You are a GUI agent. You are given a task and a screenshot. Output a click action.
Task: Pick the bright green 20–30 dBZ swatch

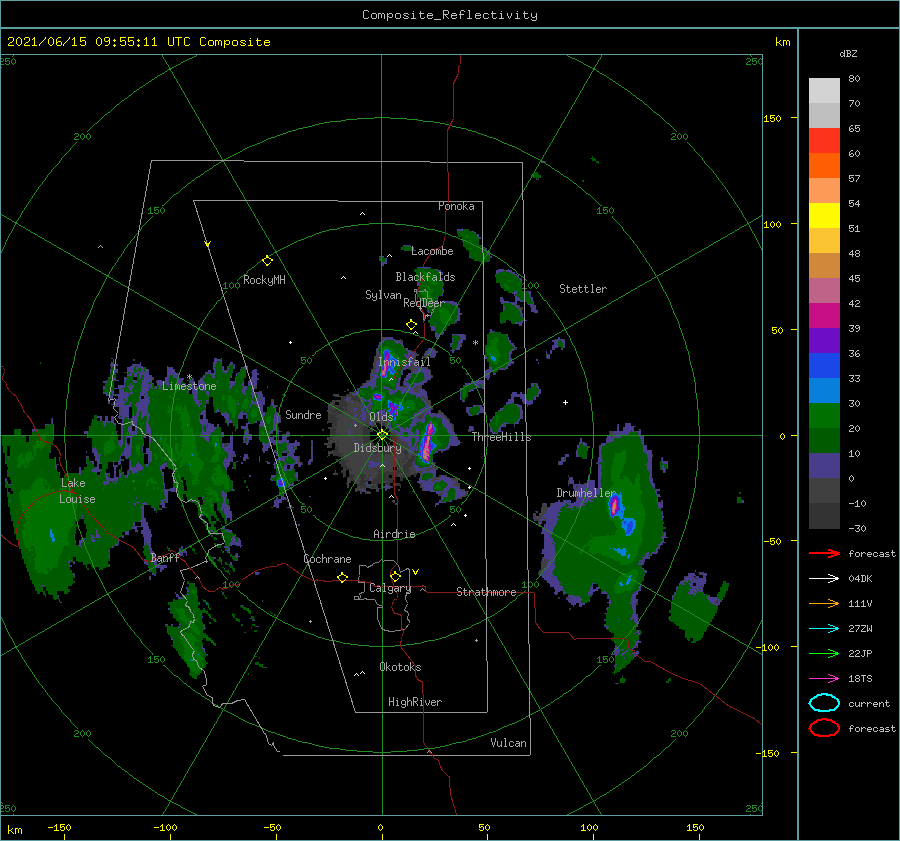click(x=824, y=416)
